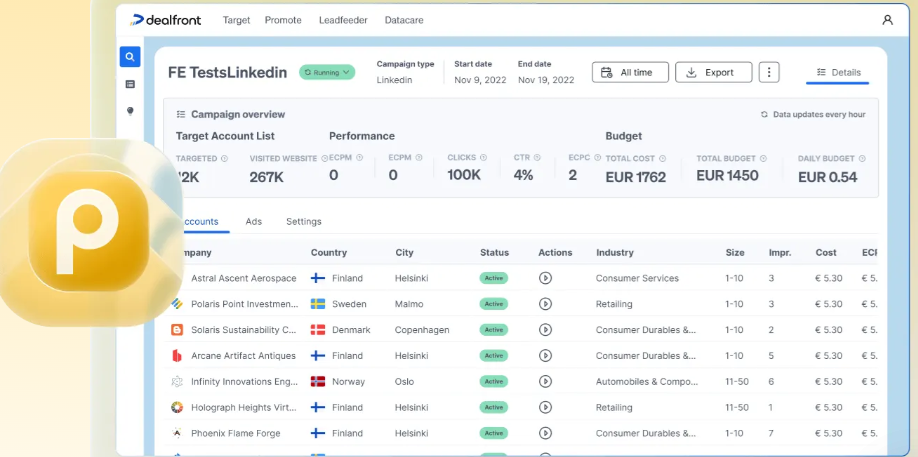This screenshot has width=918, height=457.
Task: Click the Infinity Innovations company logo
Action: (177, 382)
